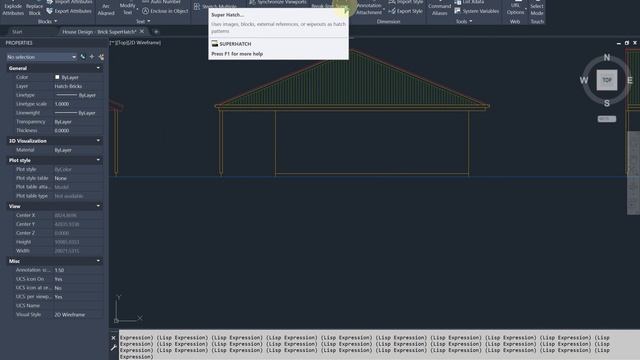Screen dimensions: 640x360
Task: Select the Arc Aligned text tool
Action: coord(106,8)
